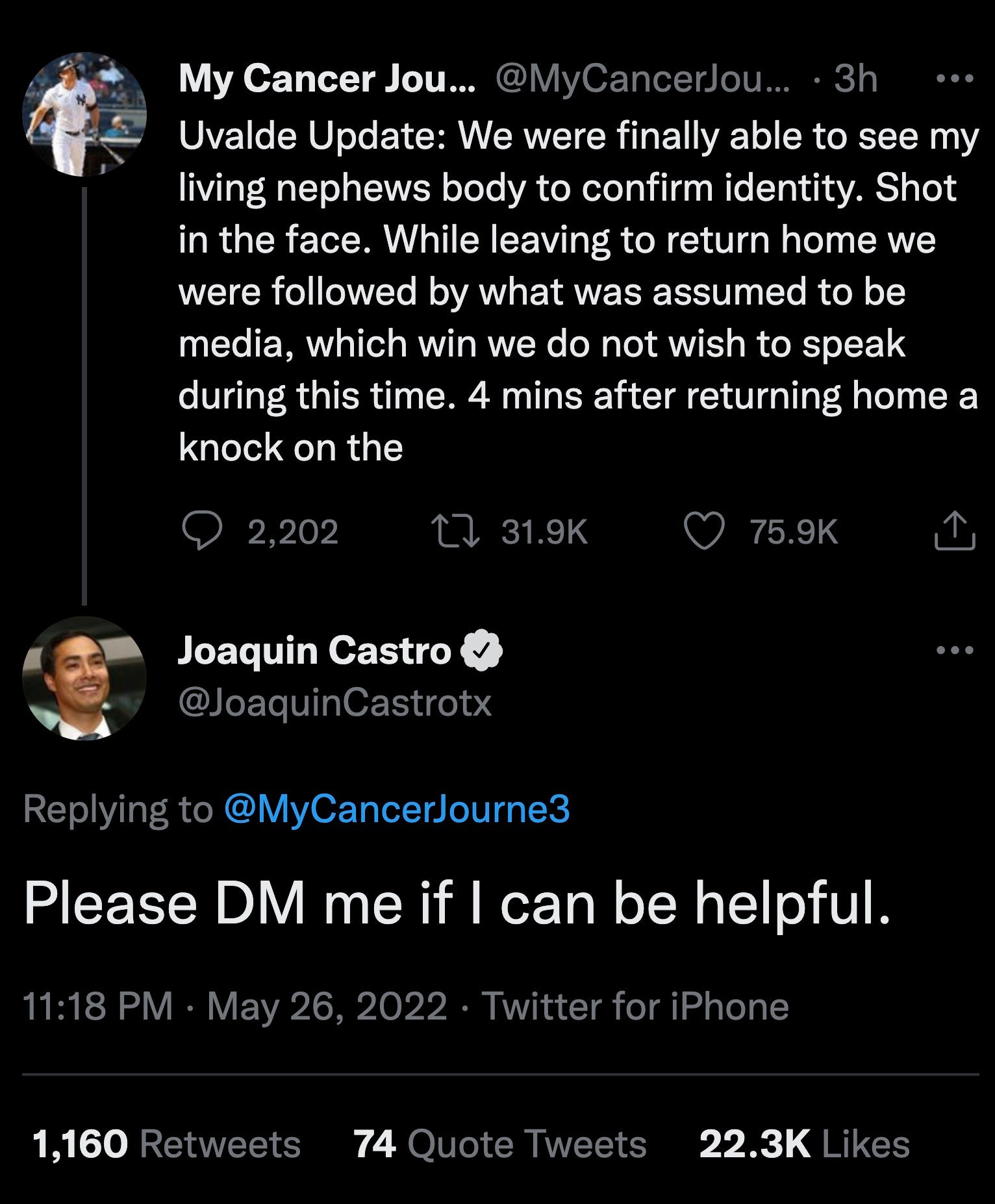Open @JoaquinCastrotx handle
This screenshot has width=995, height=1204.
point(335,703)
